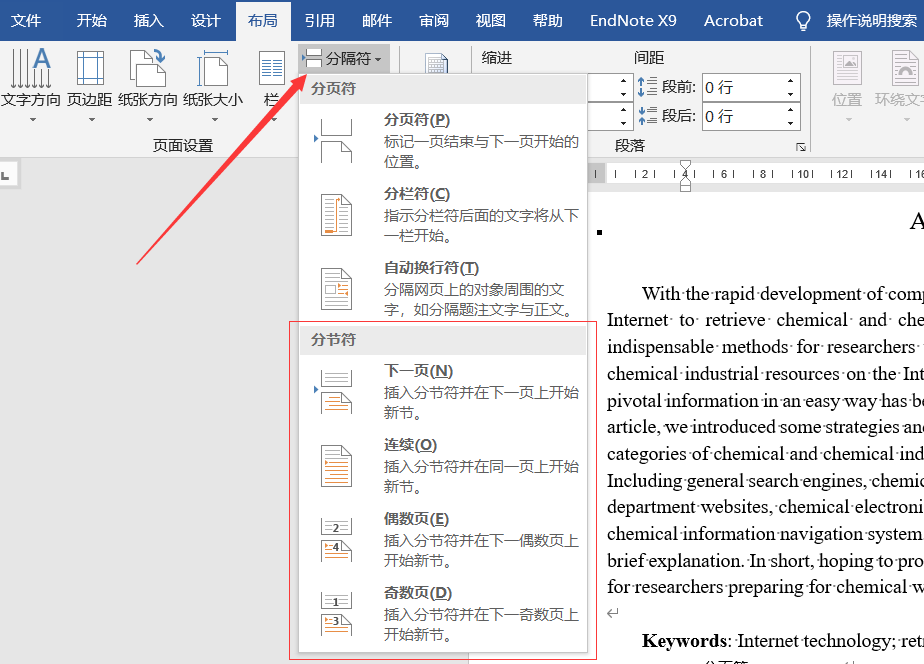Select the 布局 ribbon tab

tap(263, 21)
